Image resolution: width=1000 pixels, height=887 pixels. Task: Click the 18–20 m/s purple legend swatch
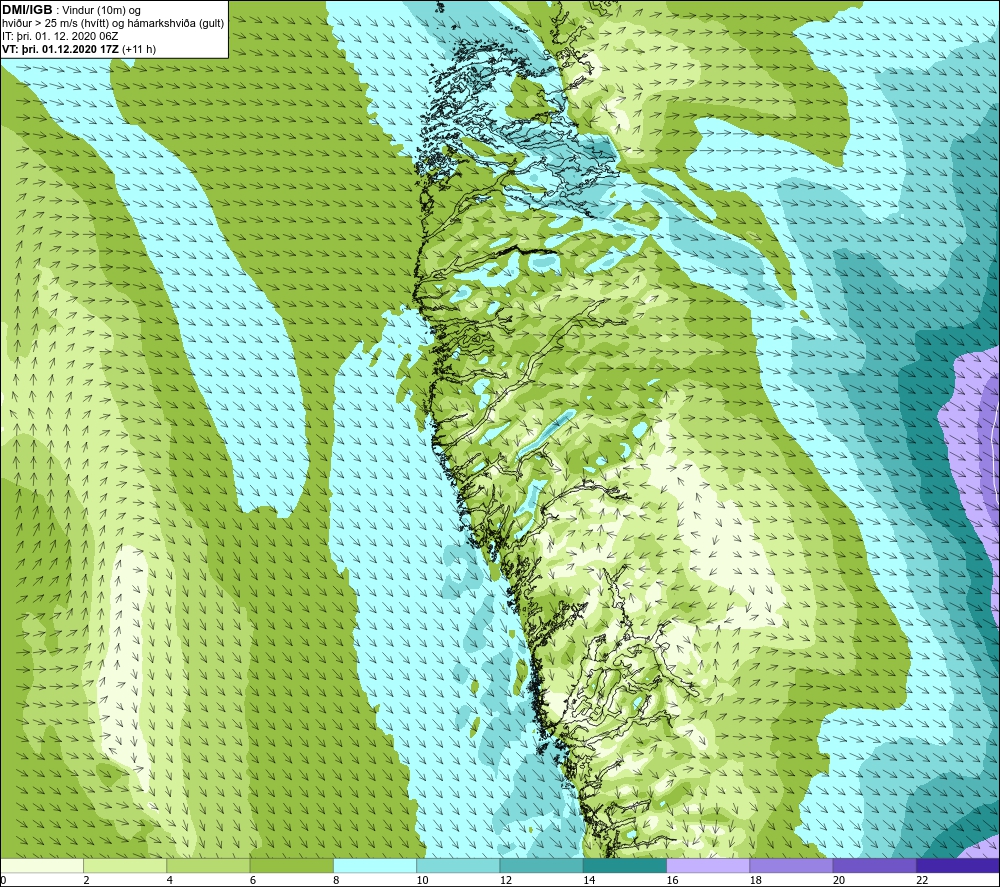tap(791, 865)
